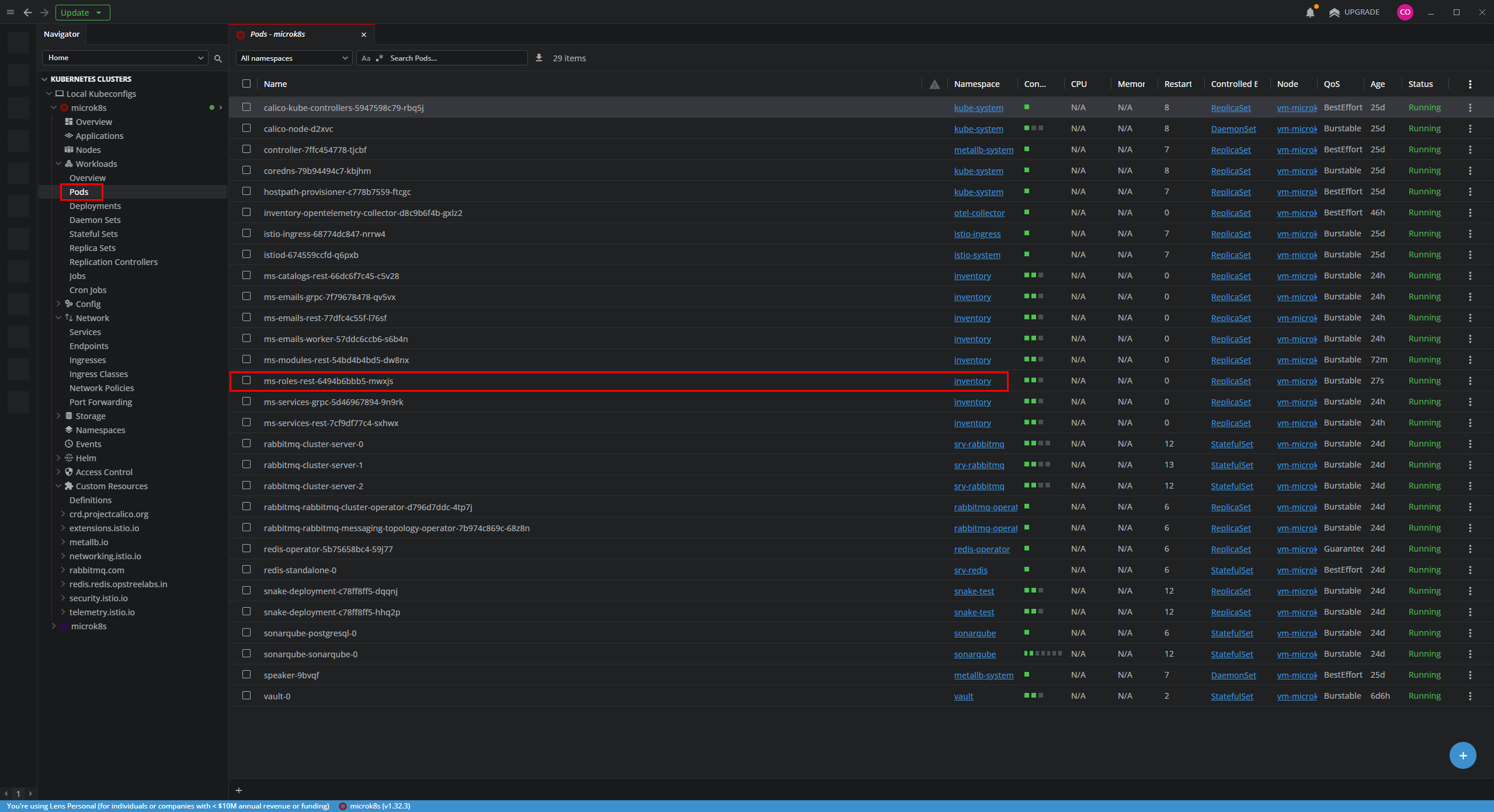
Task: Open actions menu for coredns pod row
Action: click(1470, 170)
